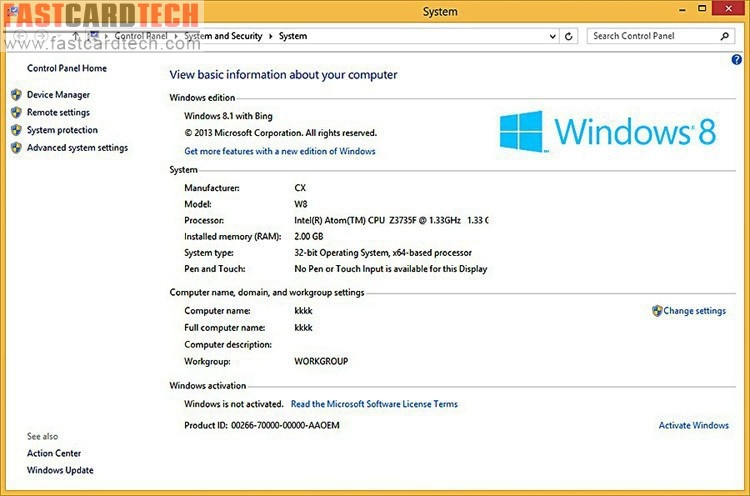Click '32-bit Operating System' system type value
The width and height of the screenshot is (750, 496).
[383, 253]
